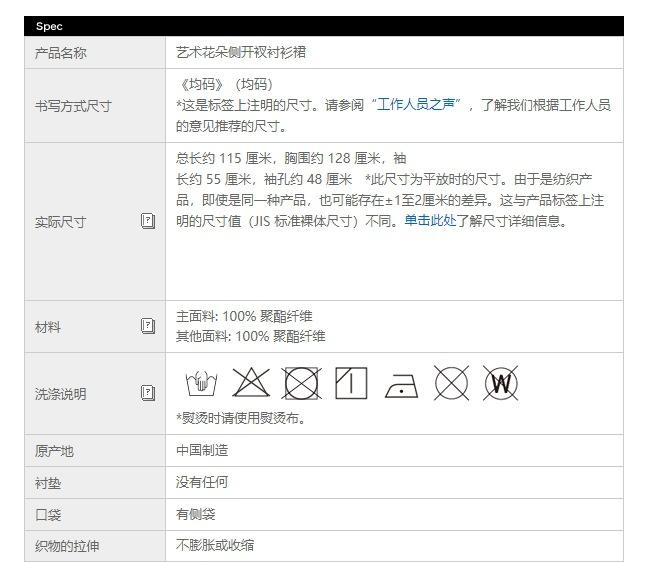Select the product name 艺术花朵侧开衩衬衫裙
The width and height of the screenshot is (648, 562).
pyautogui.click(x=240, y=52)
